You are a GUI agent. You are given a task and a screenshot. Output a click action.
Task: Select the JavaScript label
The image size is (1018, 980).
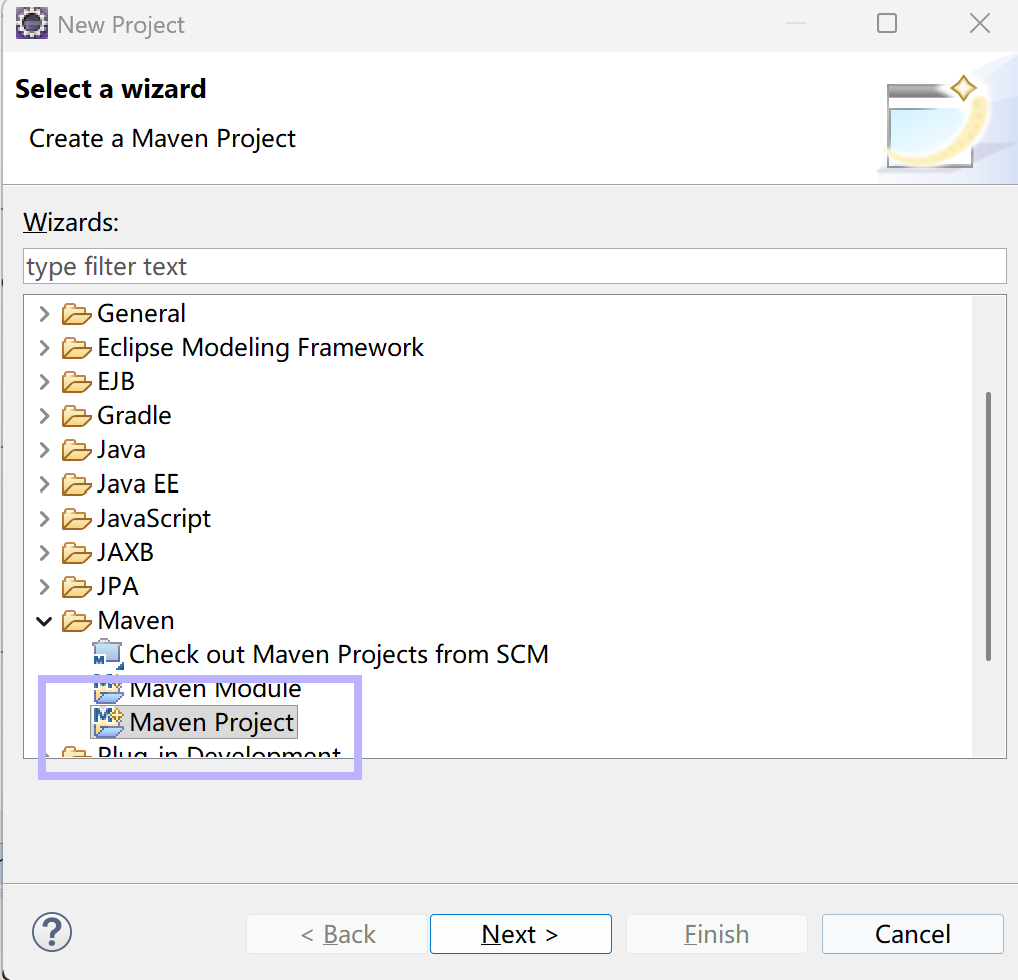(155, 519)
